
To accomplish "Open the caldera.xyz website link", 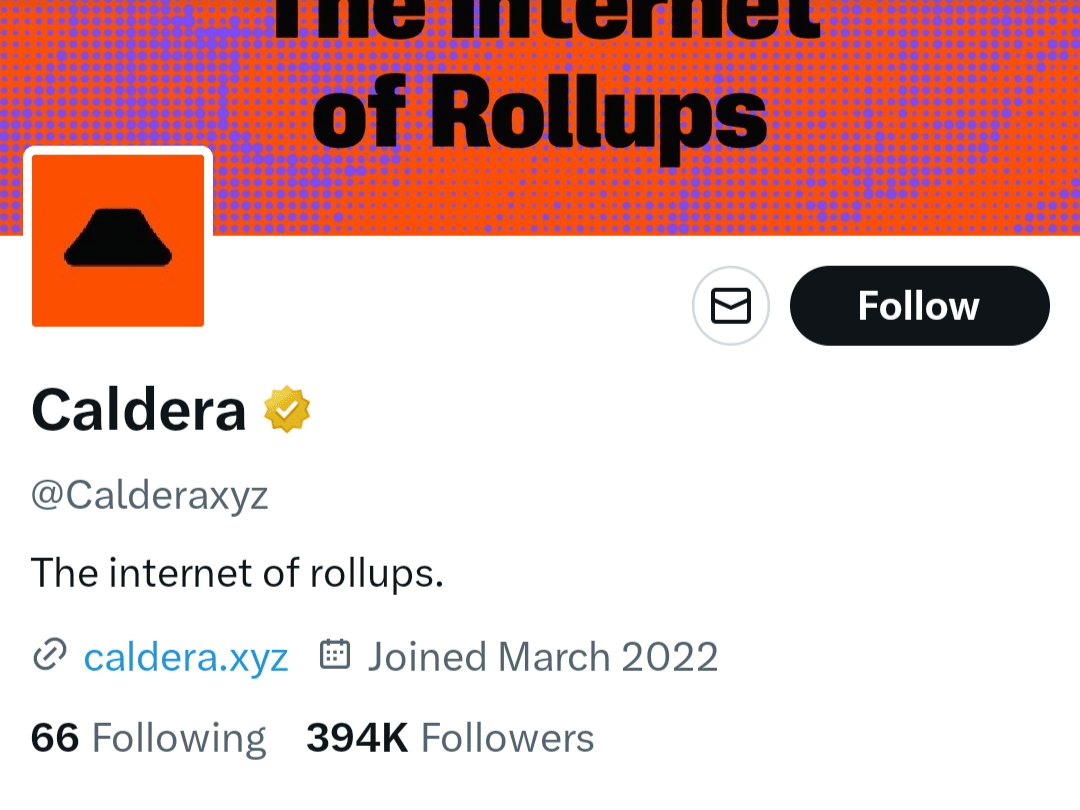I will [x=185, y=657].
